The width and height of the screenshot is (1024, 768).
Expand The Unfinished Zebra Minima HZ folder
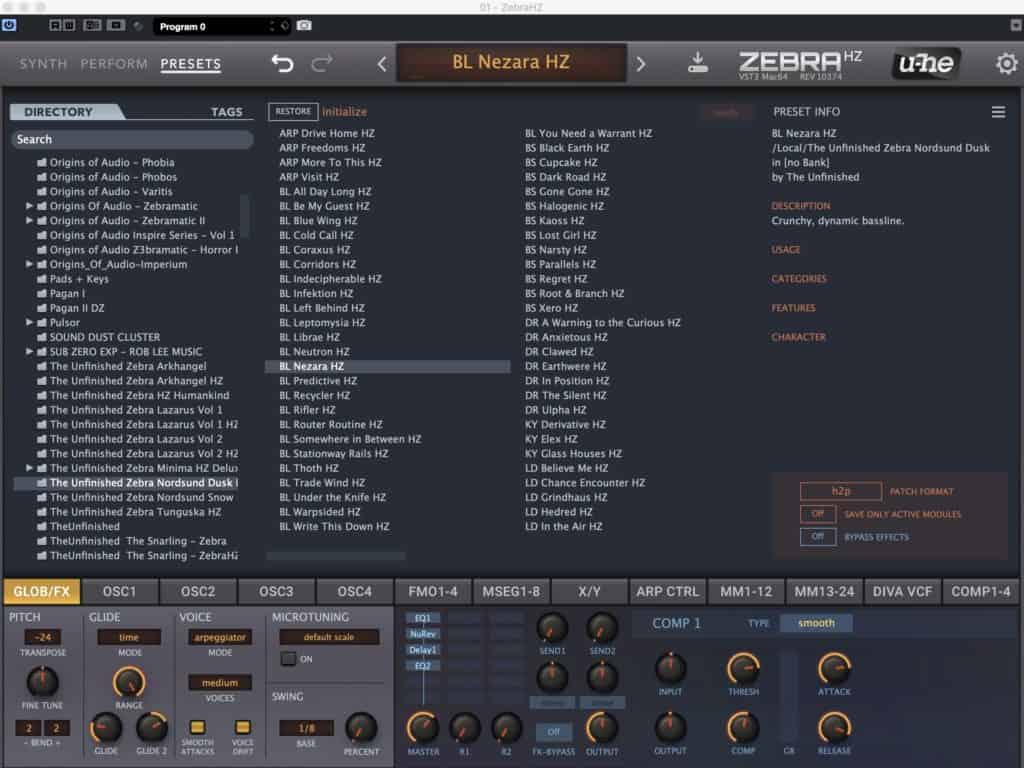(x=29, y=468)
